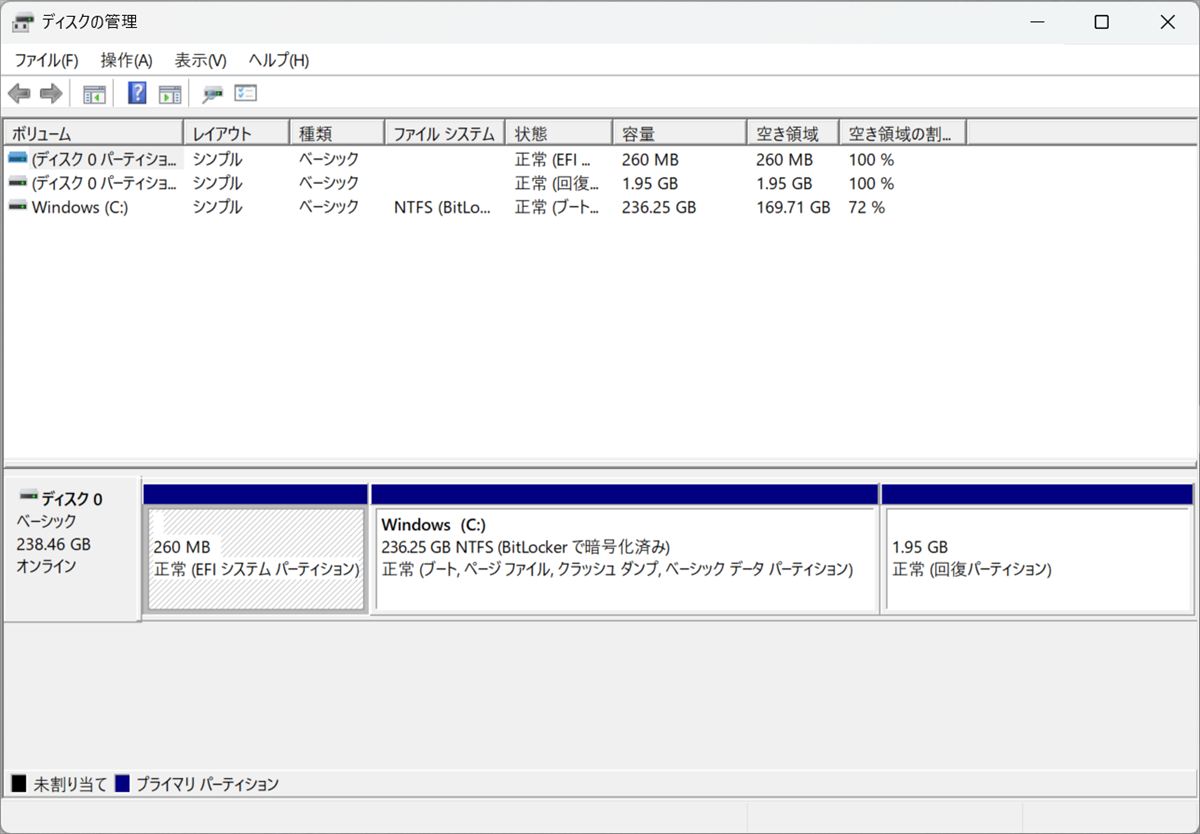Sort by the ボリューム column header
This screenshot has width=1200, height=834.
pyautogui.click(x=94, y=133)
